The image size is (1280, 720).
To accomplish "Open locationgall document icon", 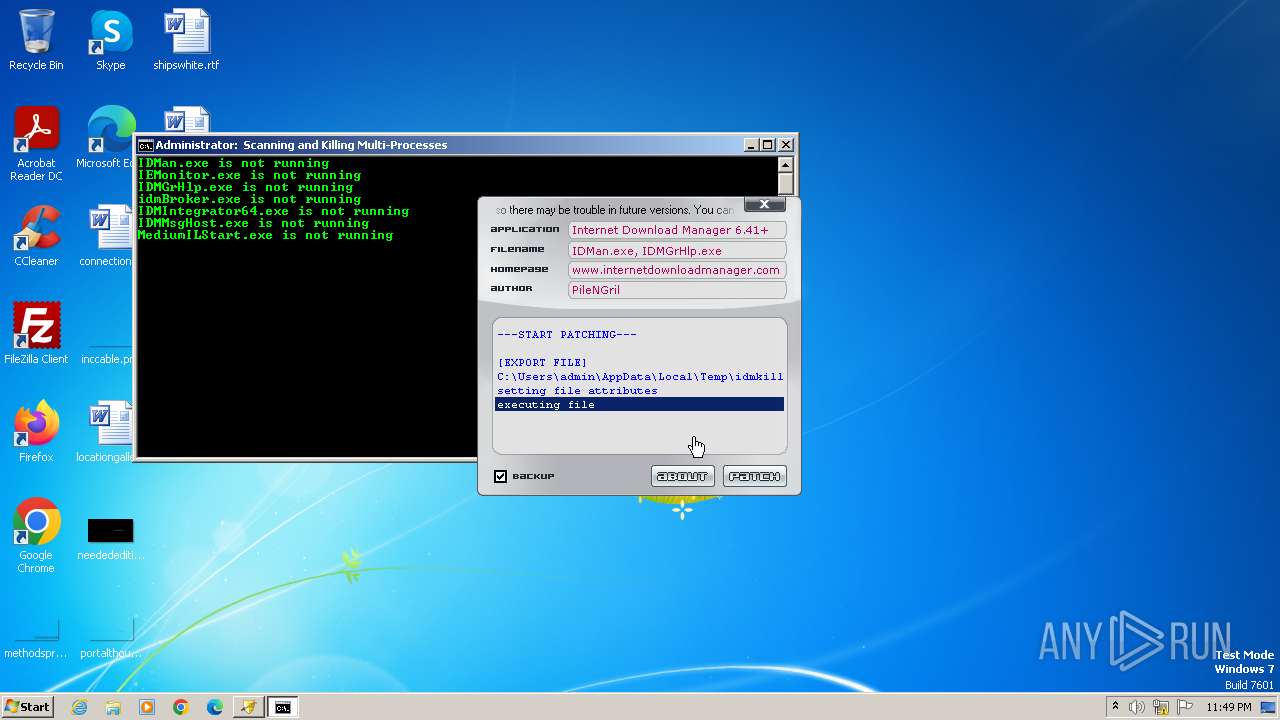I will tap(106, 432).
